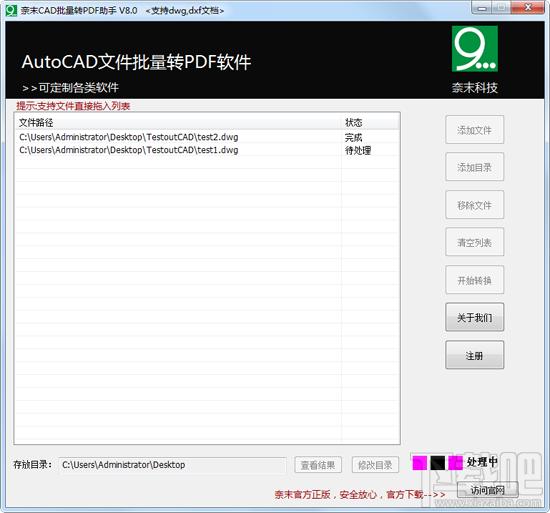The width and height of the screenshot is (550, 513).
Task: Click the green 9 Naimo Technology logo
Action: (474, 49)
